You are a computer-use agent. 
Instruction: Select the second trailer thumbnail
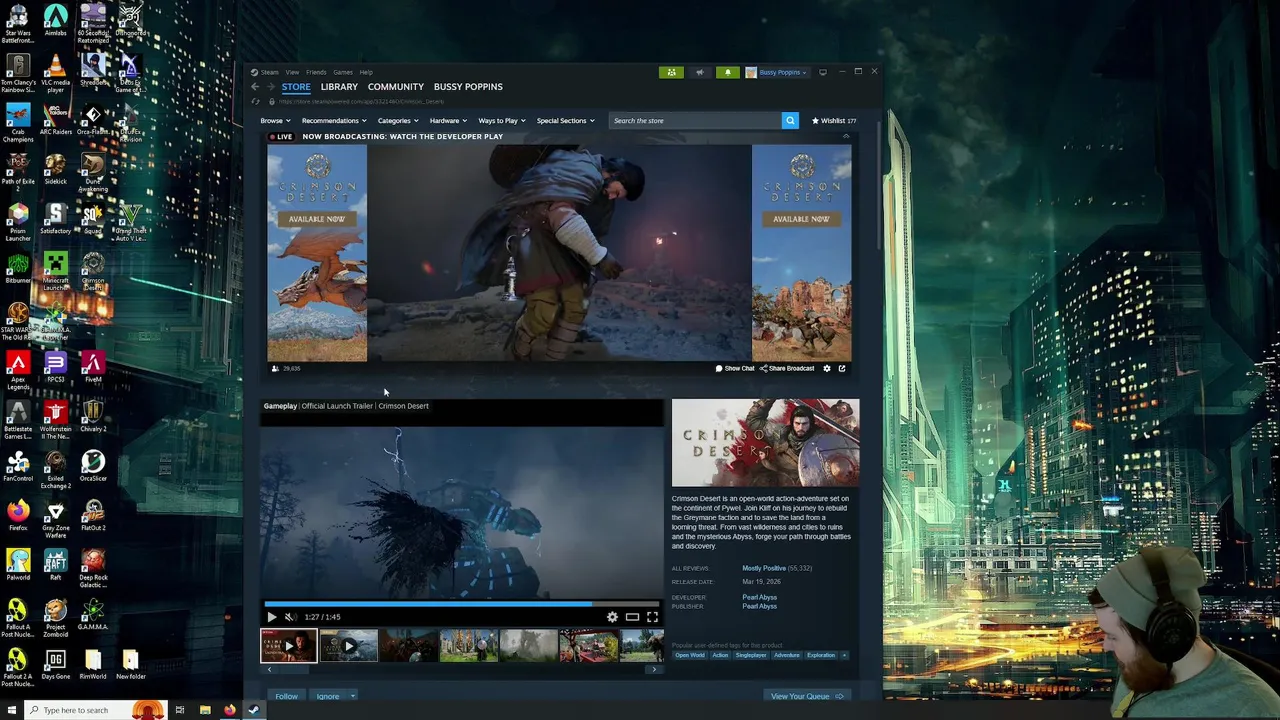(x=348, y=646)
